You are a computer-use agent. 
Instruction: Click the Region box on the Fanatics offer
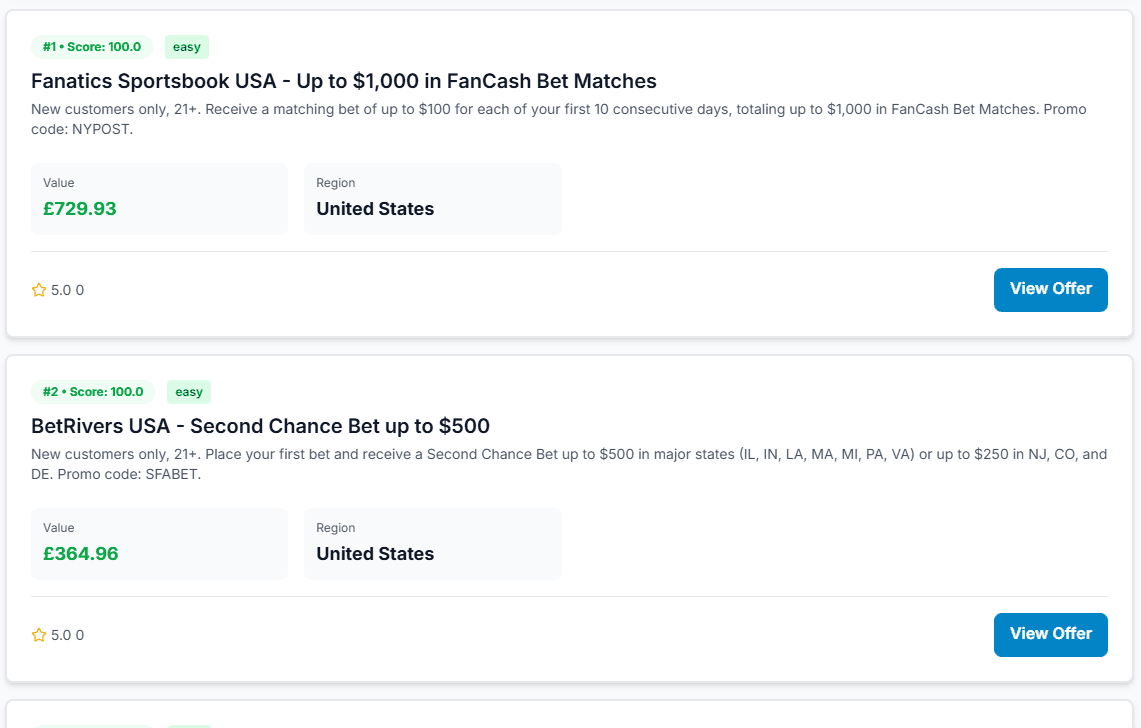(432, 198)
